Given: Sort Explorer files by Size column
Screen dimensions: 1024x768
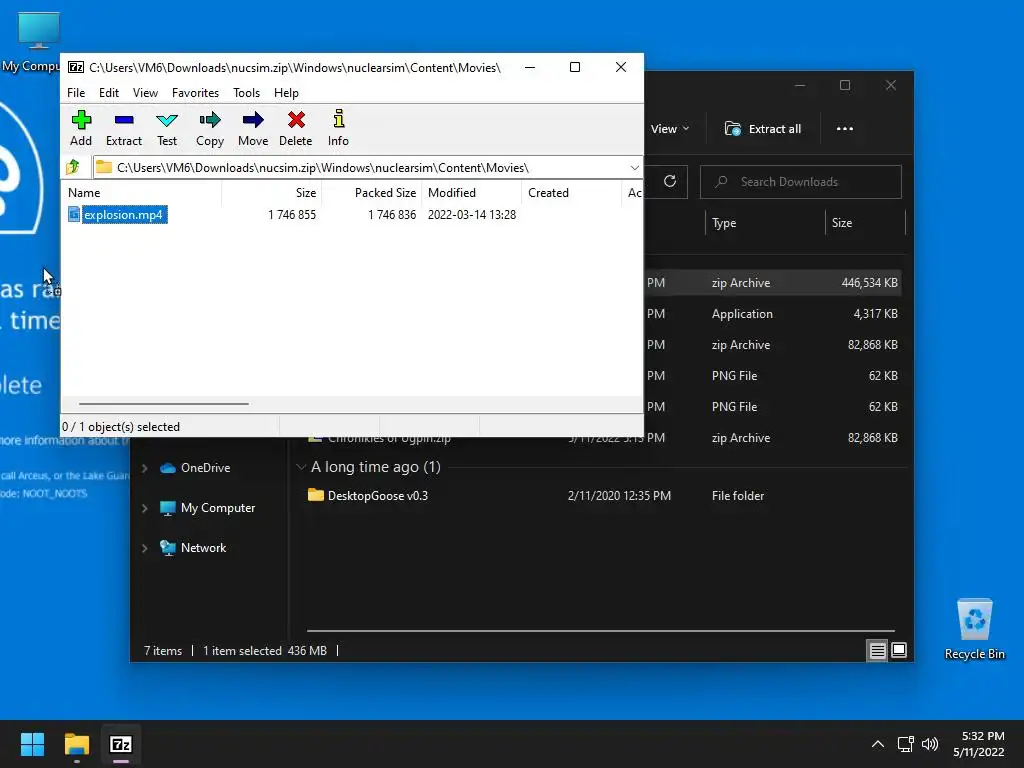Looking at the screenshot, I should coord(865,223).
